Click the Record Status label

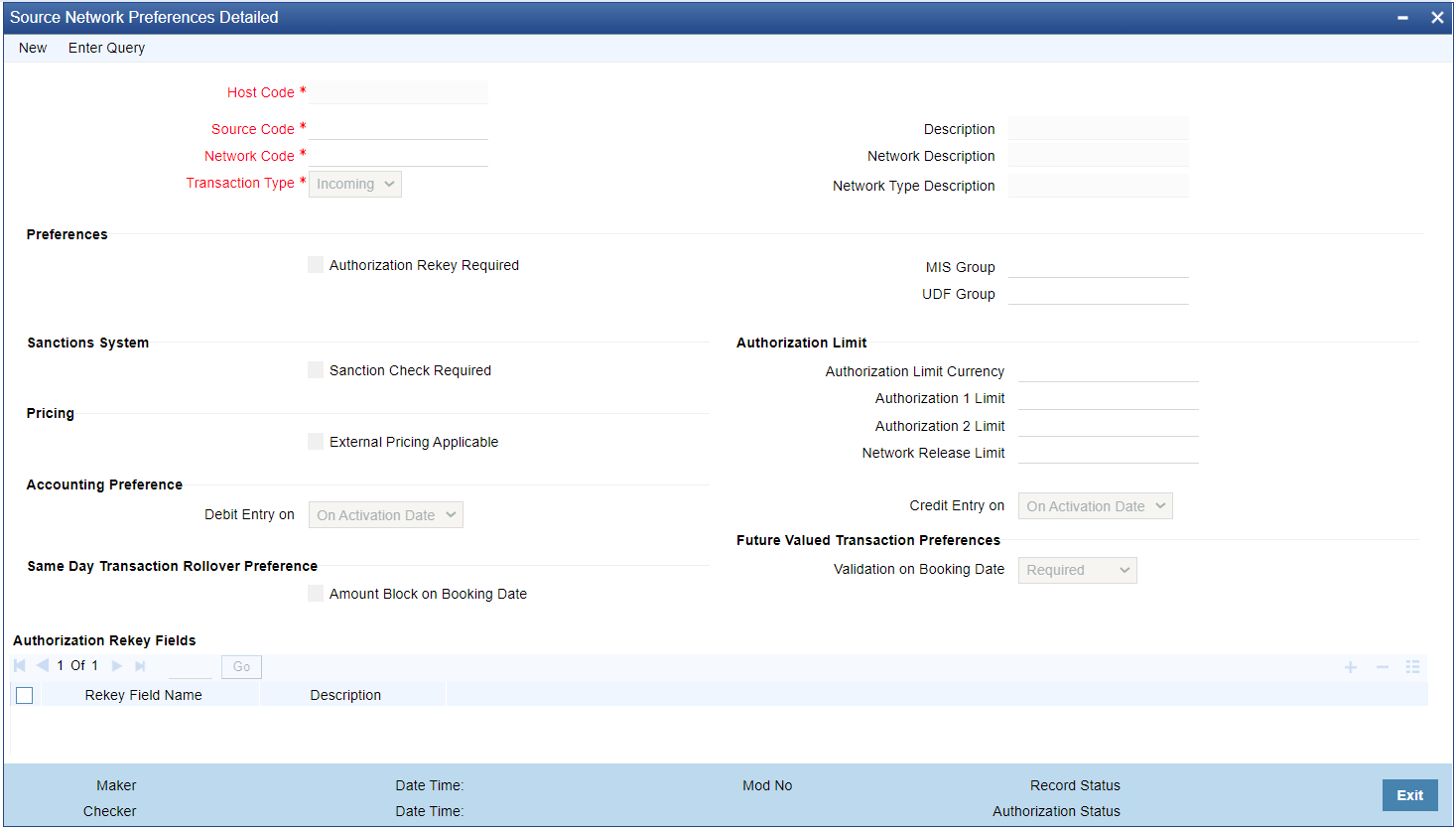(x=1075, y=785)
